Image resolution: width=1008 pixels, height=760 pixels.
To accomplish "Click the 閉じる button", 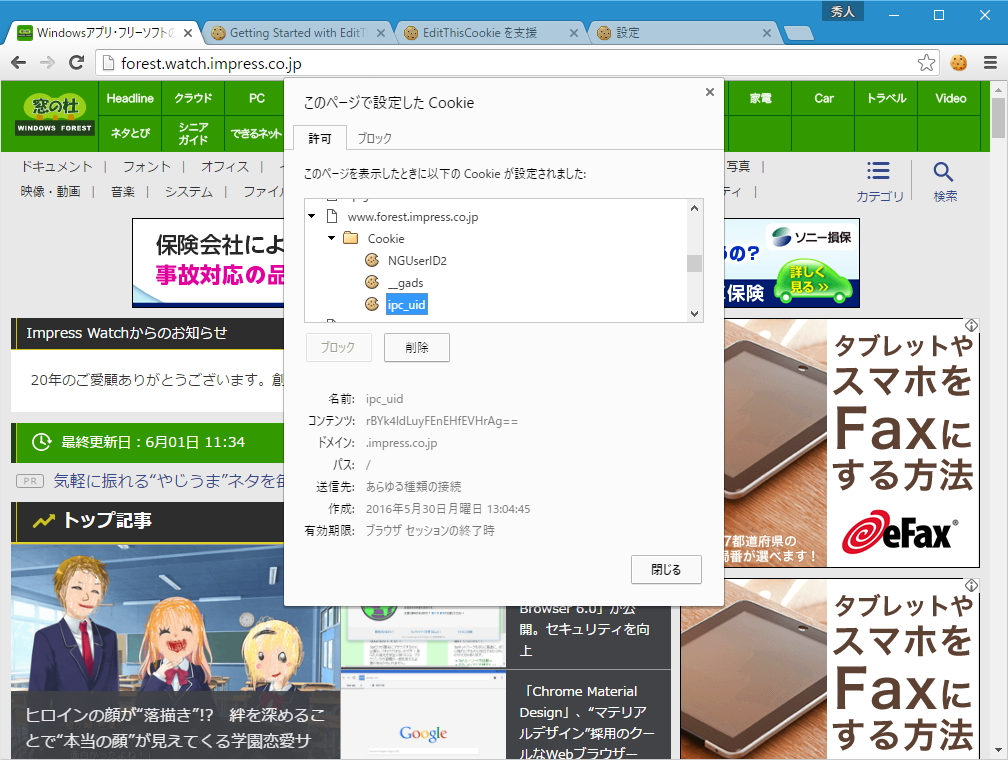I will point(666,570).
